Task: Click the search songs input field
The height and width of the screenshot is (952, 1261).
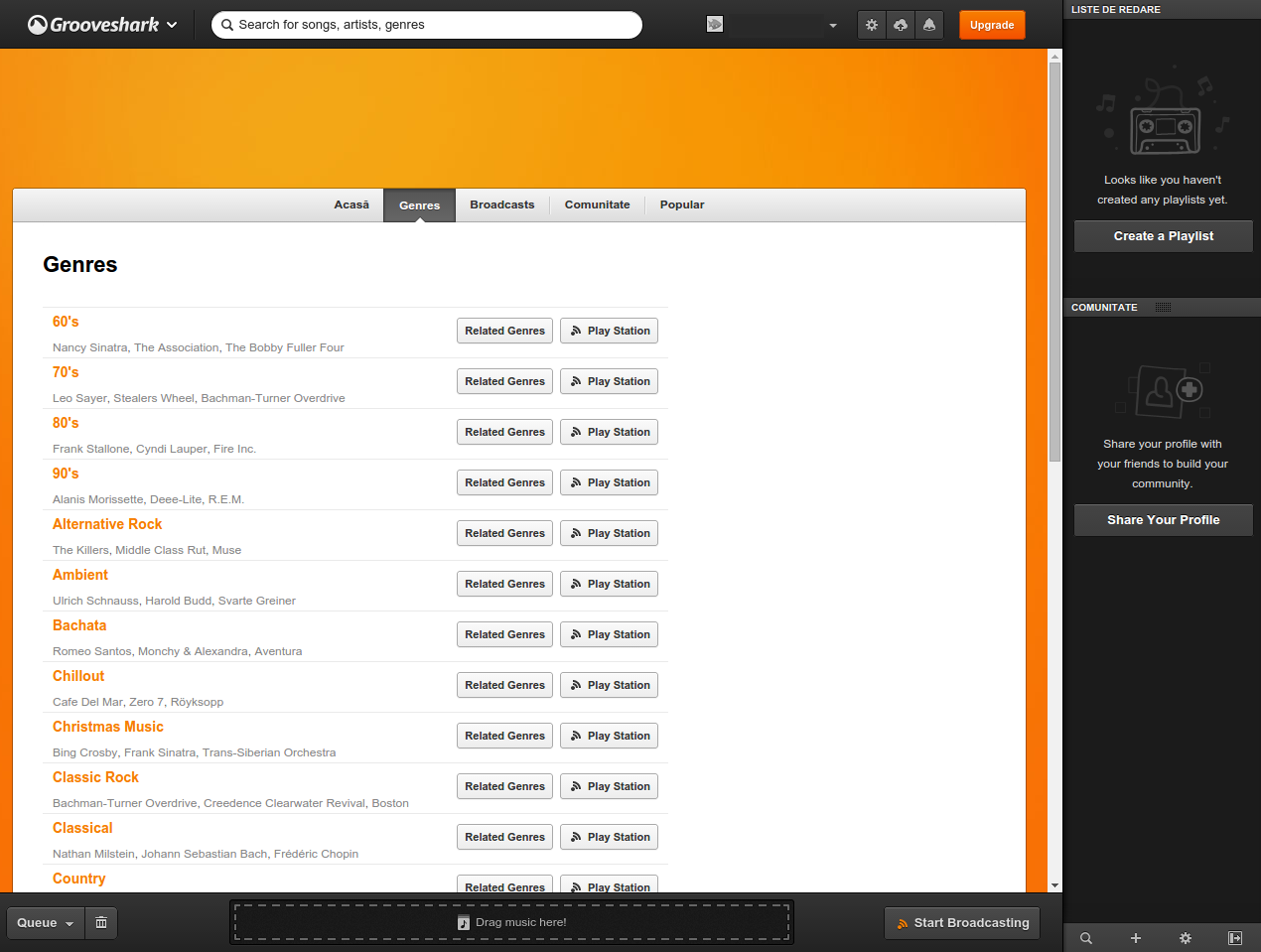Action: [x=427, y=25]
